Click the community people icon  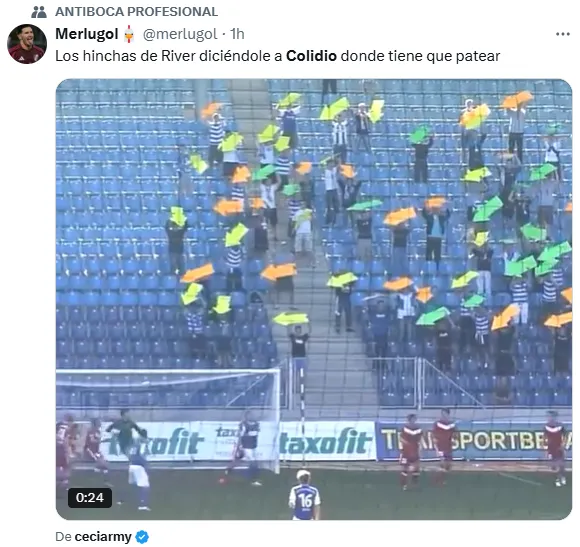coord(39,12)
